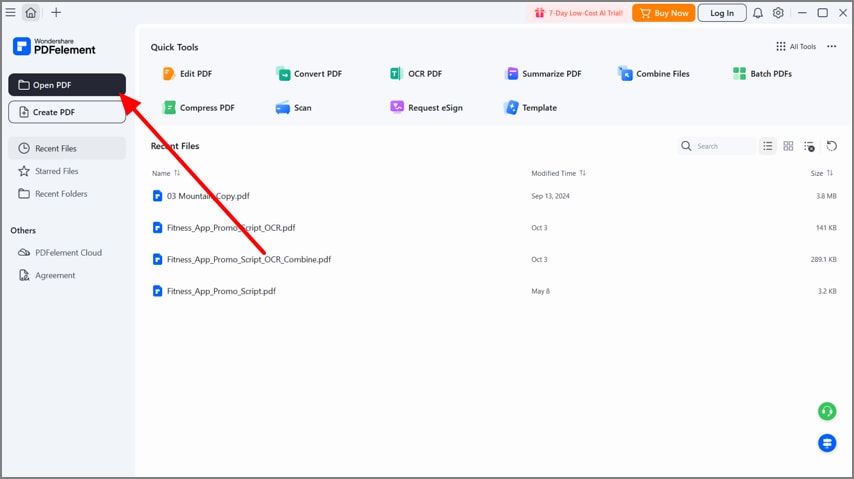Launch the Convert PDF tool
This screenshot has height=479, width=854.
coord(309,74)
